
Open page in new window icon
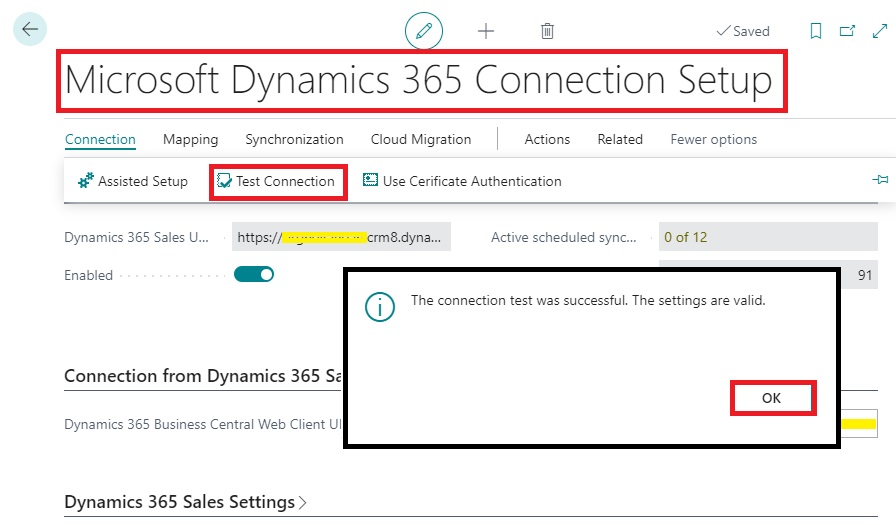point(847,31)
